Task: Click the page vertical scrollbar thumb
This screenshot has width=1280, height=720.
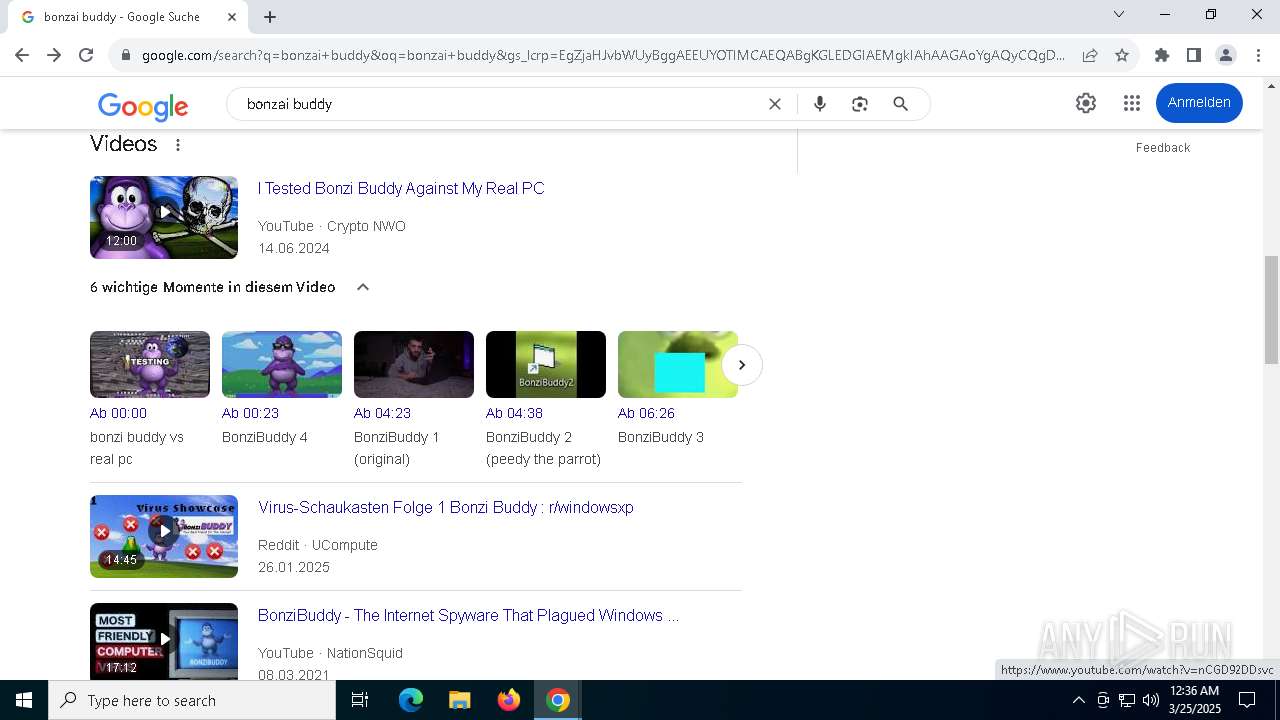Action: coord(1271,310)
